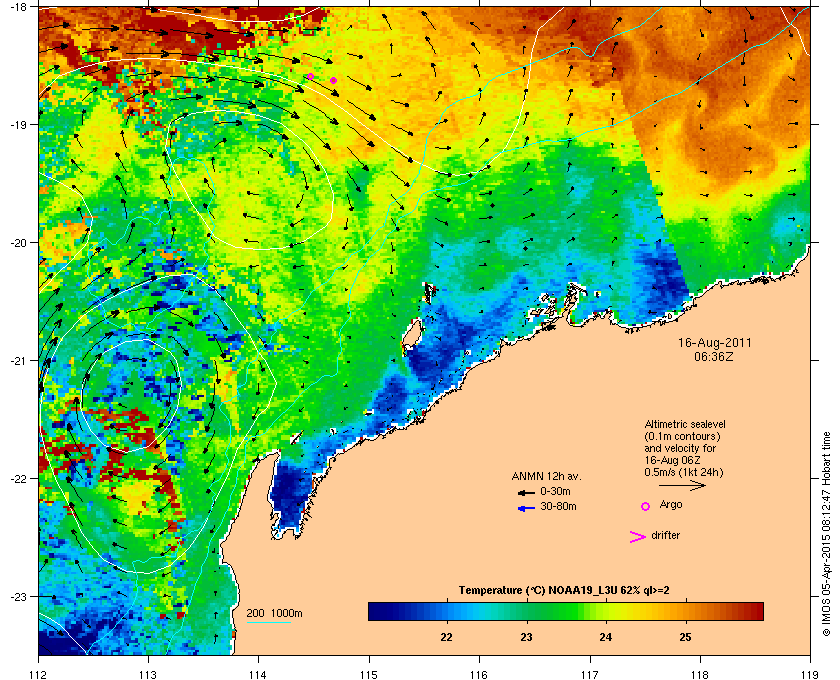Click the blue 30-80m ANMN arrow symbol
The image size is (840, 680).
(527, 508)
